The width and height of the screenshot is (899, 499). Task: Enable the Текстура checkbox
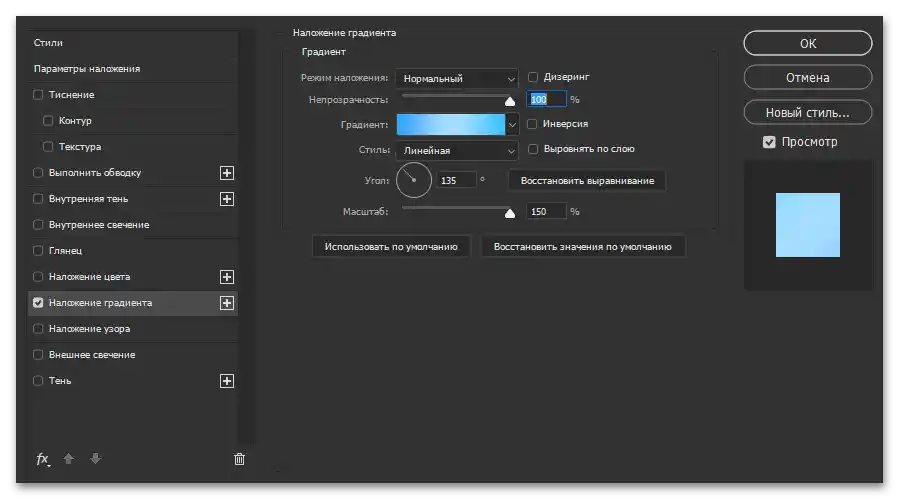(x=48, y=147)
